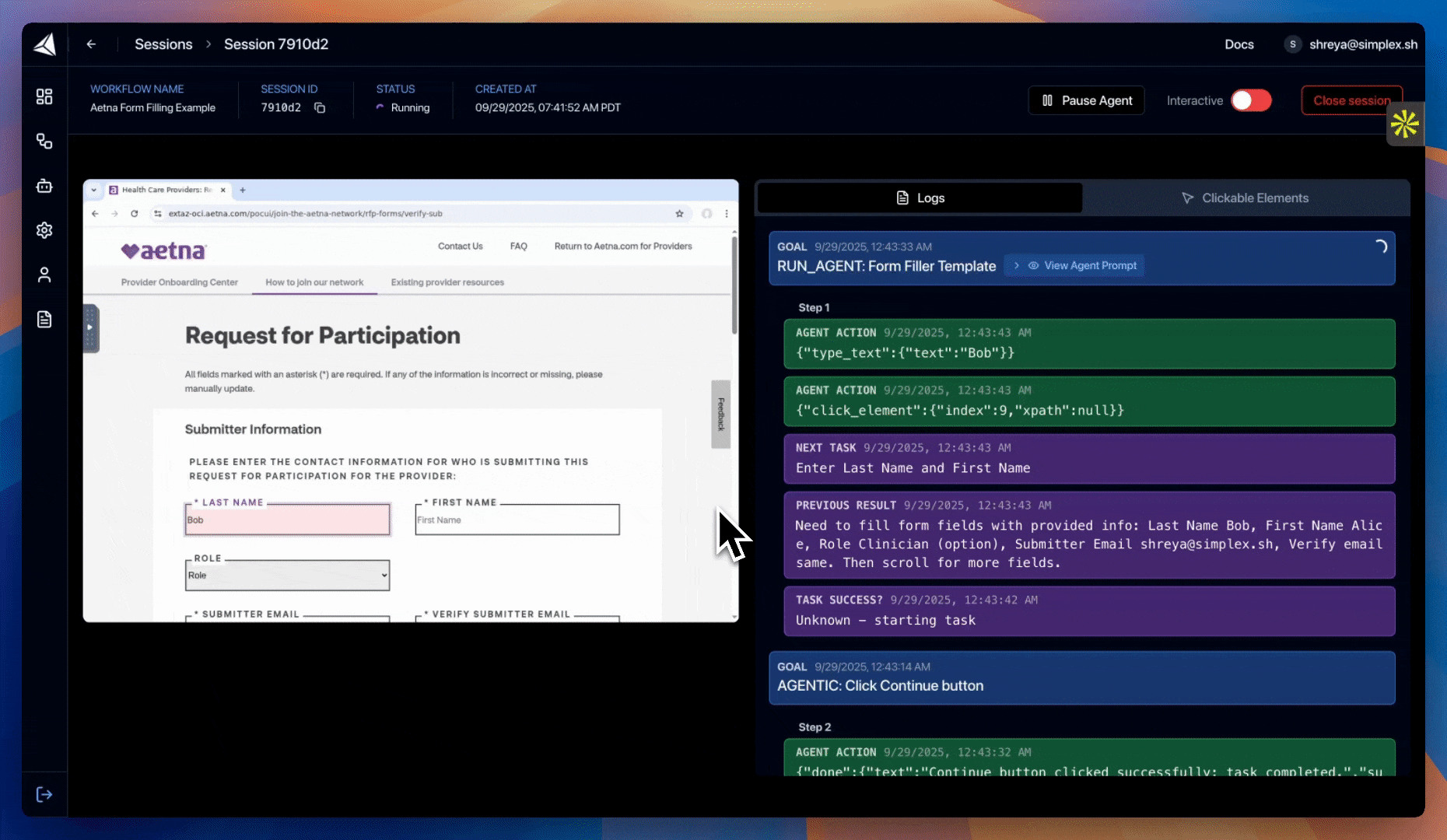The height and width of the screenshot is (840, 1447).
Task: Click the embedded browser tab list chevron
Action: click(x=94, y=190)
